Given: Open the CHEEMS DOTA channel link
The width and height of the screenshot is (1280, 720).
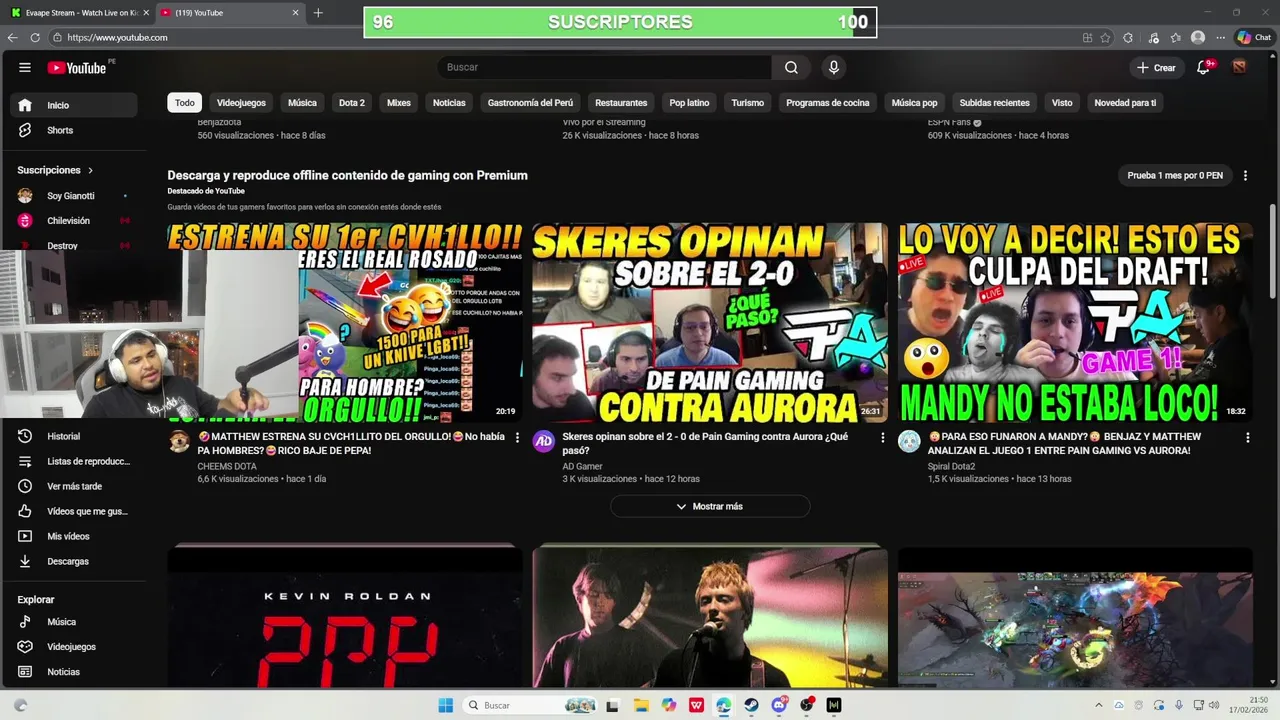Looking at the screenshot, I should 227,466.
